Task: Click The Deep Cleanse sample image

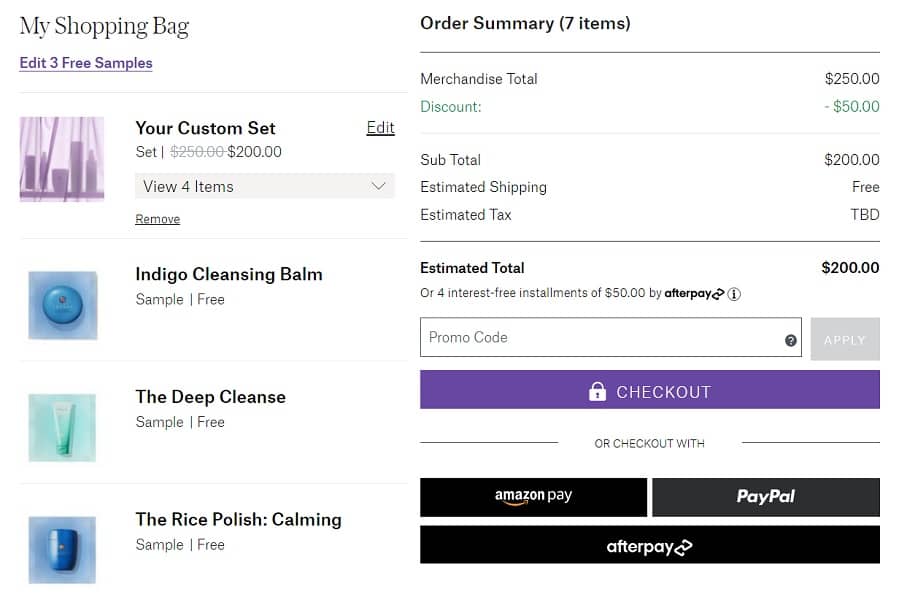Action: pos(62,427)
